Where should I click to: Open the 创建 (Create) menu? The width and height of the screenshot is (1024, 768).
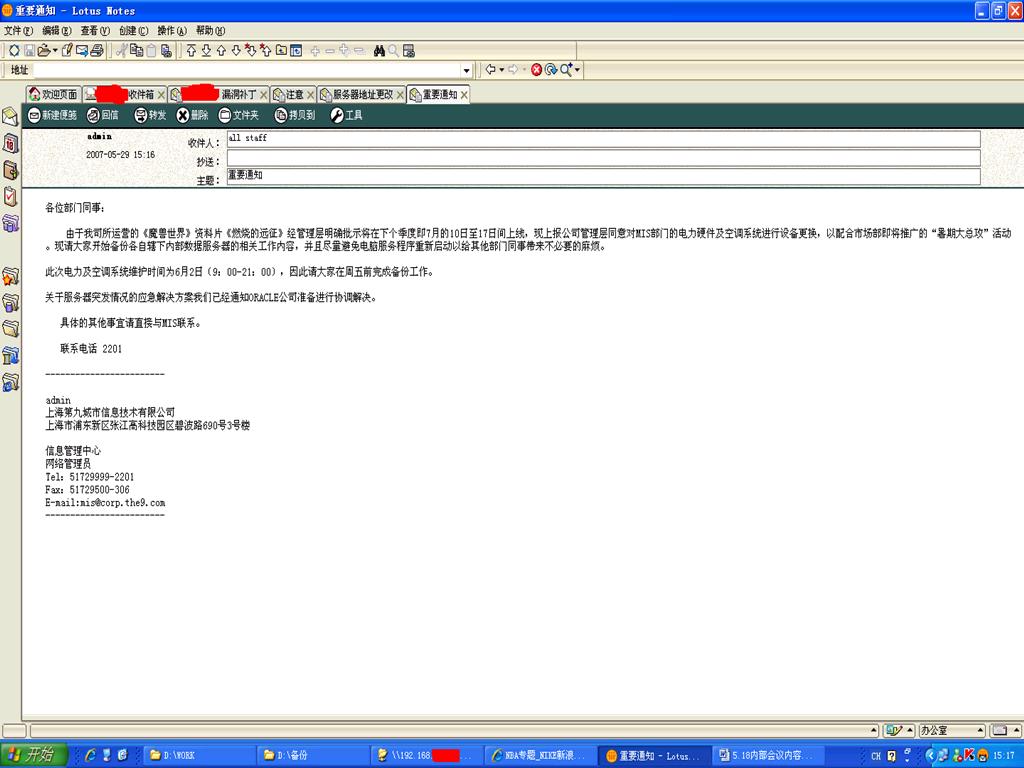point(133,31)
